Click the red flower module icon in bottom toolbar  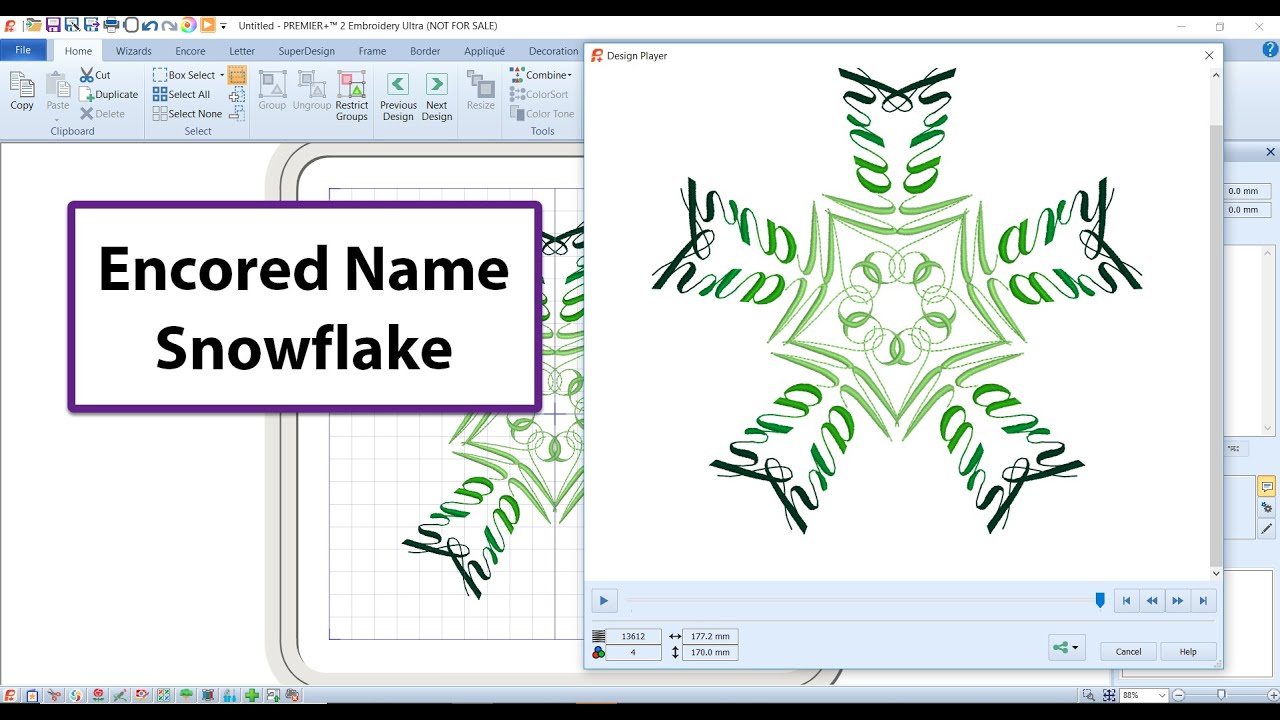(98, 695)
